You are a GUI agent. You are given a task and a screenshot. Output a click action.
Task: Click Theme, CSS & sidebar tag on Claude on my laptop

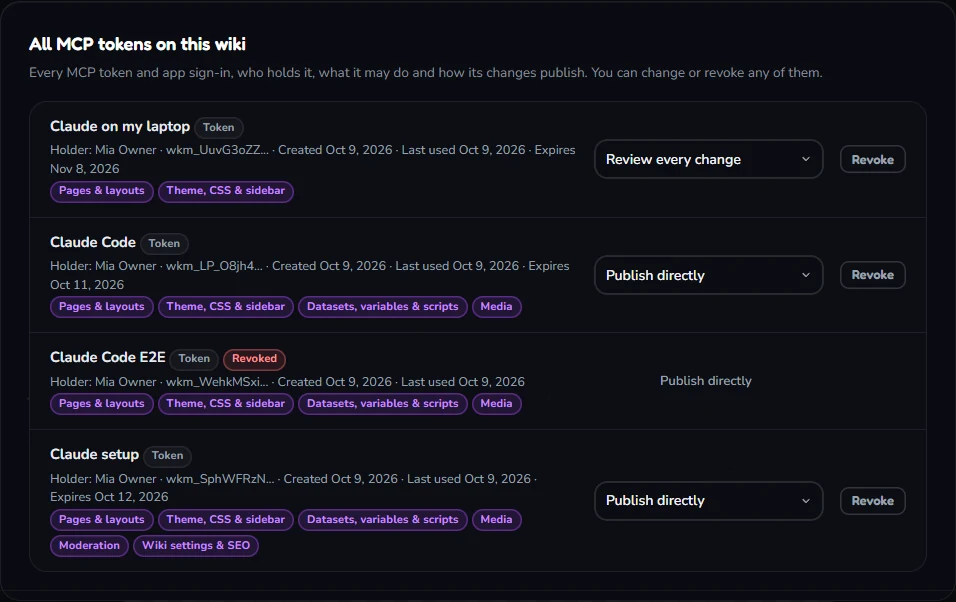(x=226, y=191)
